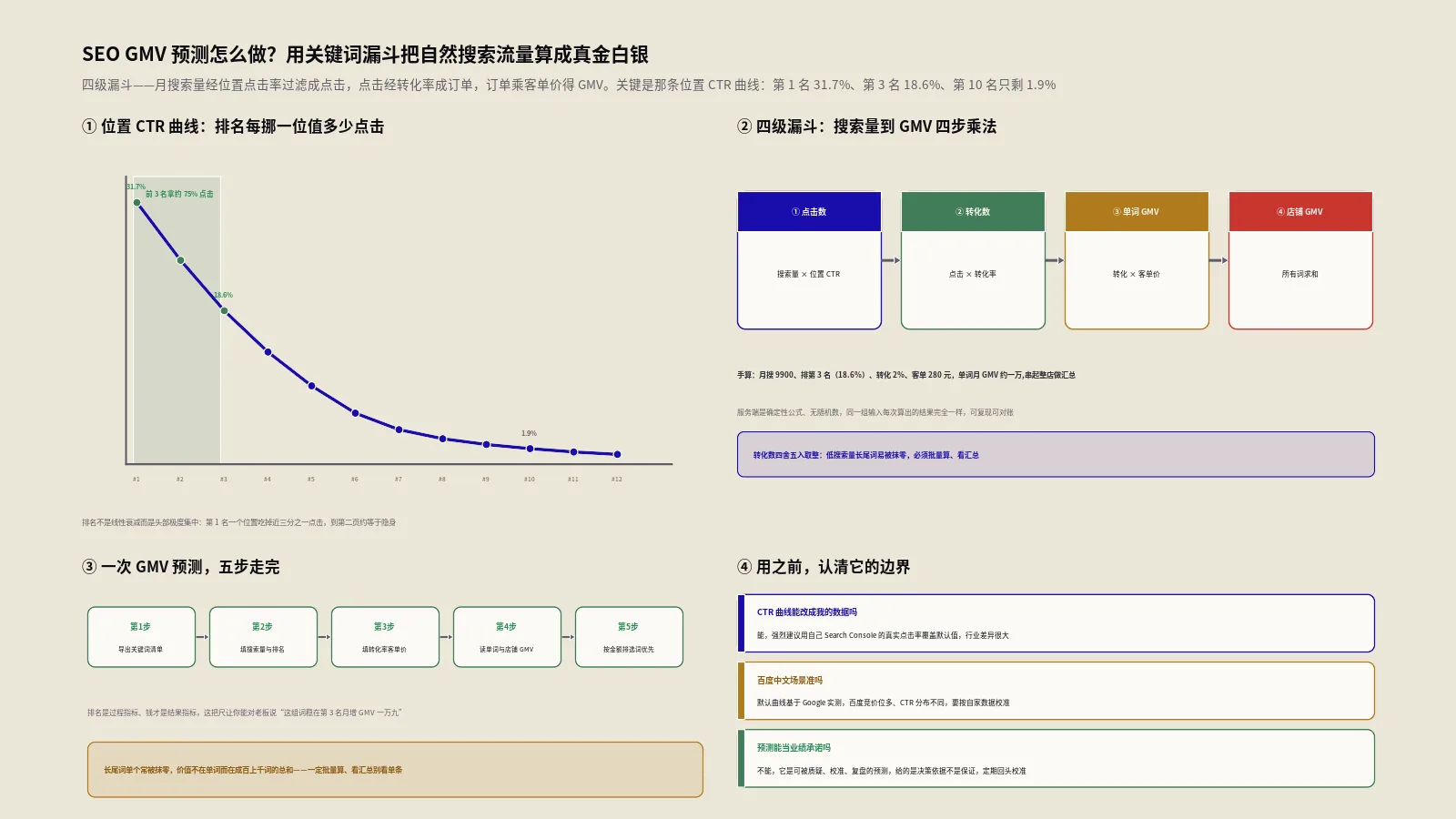1456x819 pixels.
Task: Click the formula '转化 × 客单价'
Action: [x=1137, y=274]
